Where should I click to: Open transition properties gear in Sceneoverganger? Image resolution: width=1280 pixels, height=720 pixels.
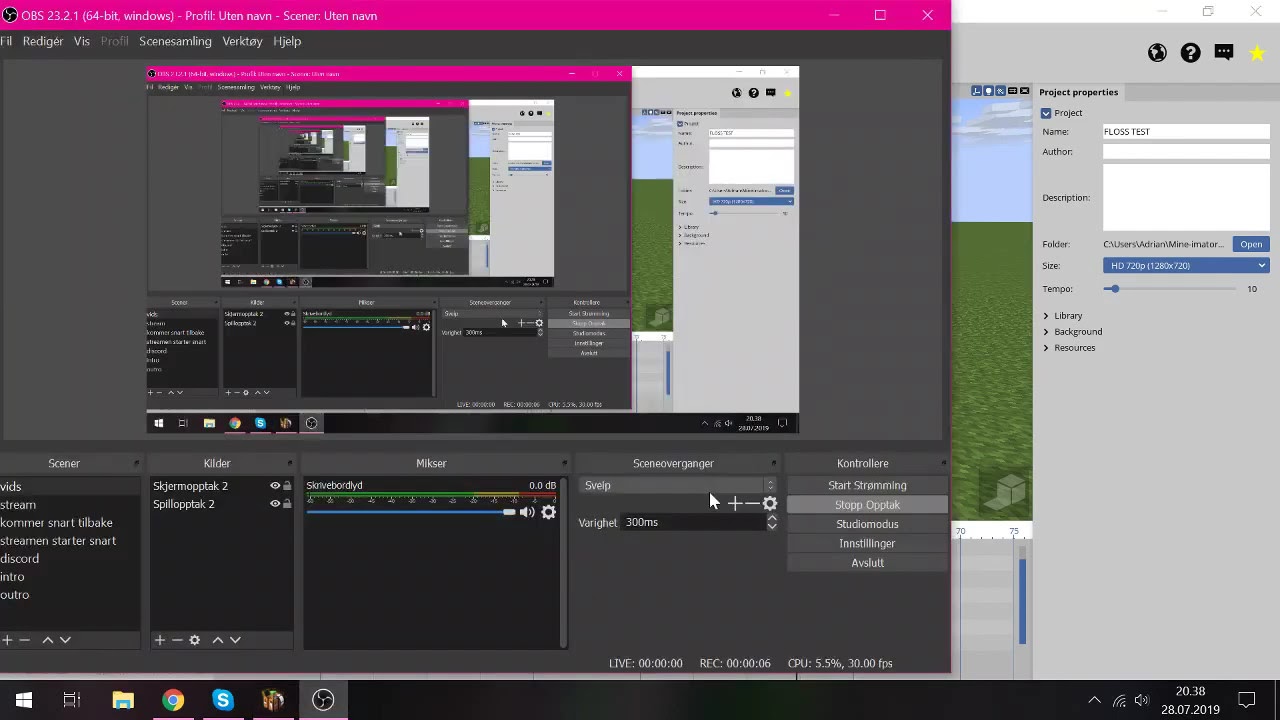[770, 504]
